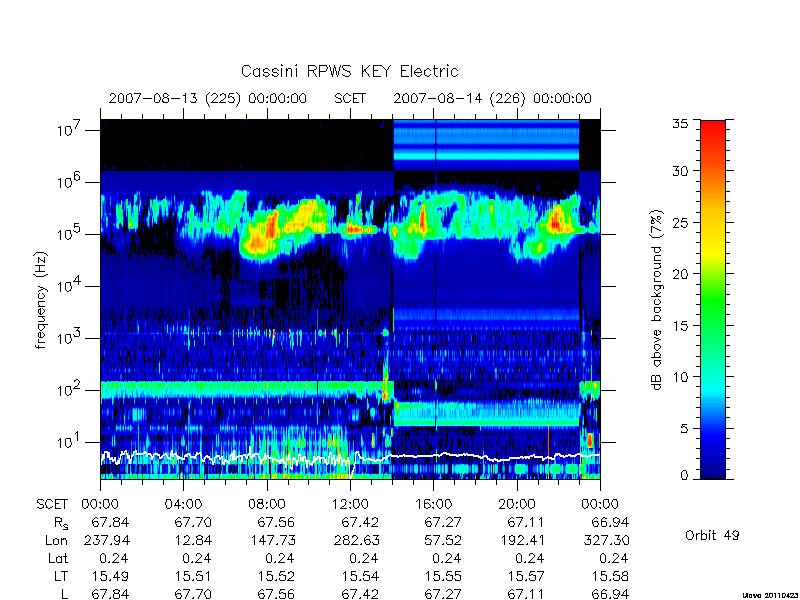The image size is (800, 600).
Task: Click the Lat row header
Action: [x=58, y=558]
